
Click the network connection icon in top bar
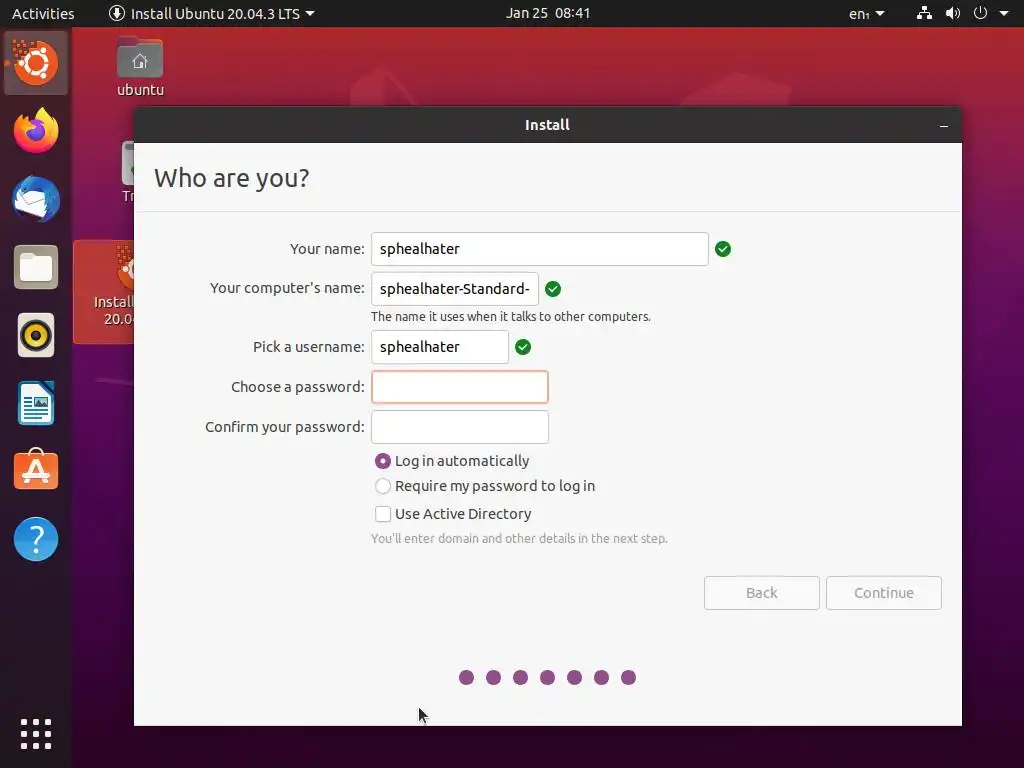point(924,13)
